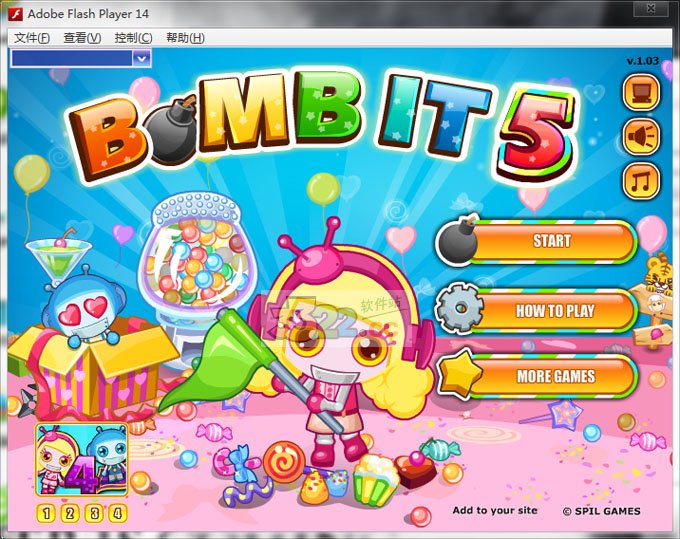Open the HOW TO PLAY instructions
The width and height of the screenshot is (680, 539).
coord(554,311)
